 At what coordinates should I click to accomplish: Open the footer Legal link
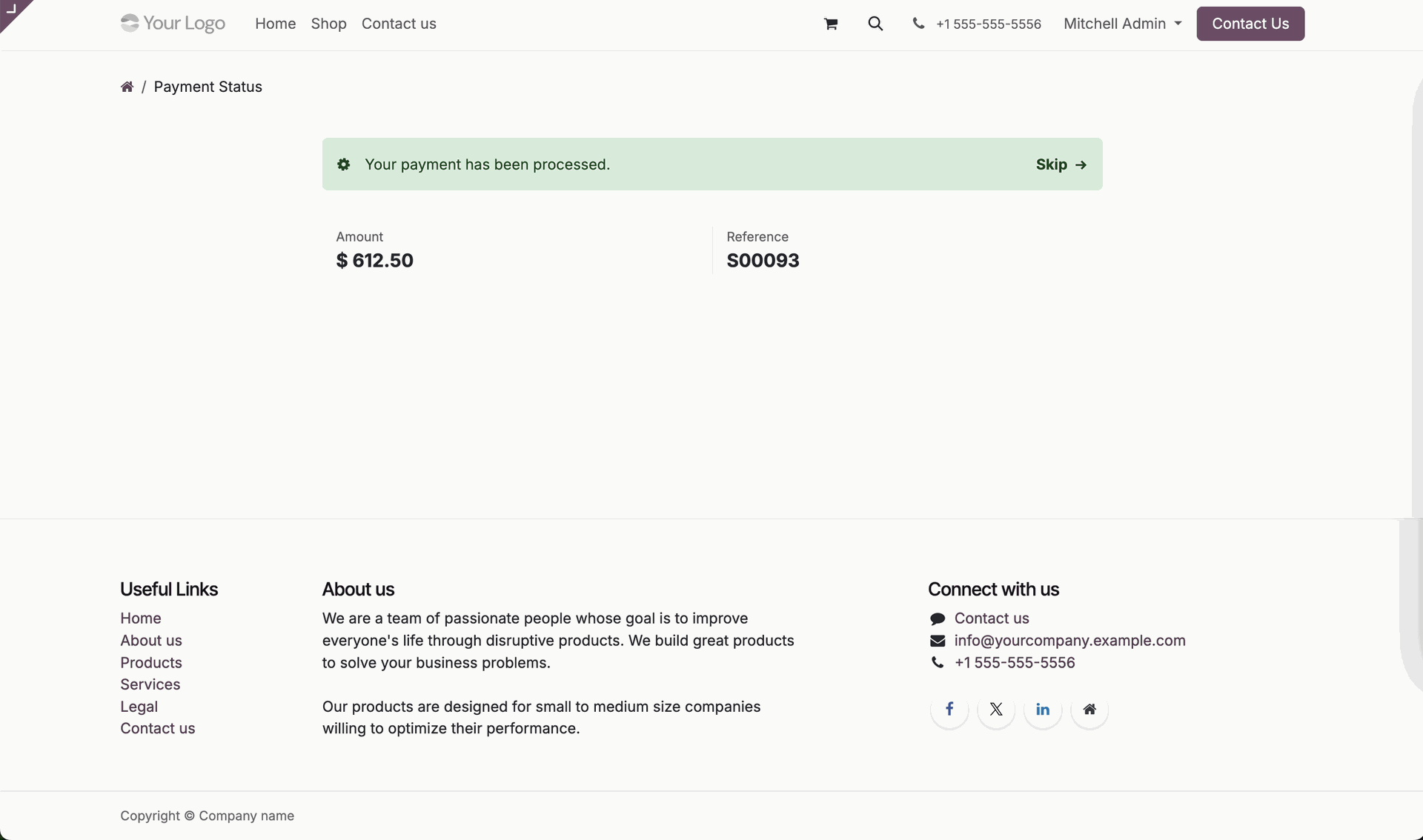click(139, 707)
